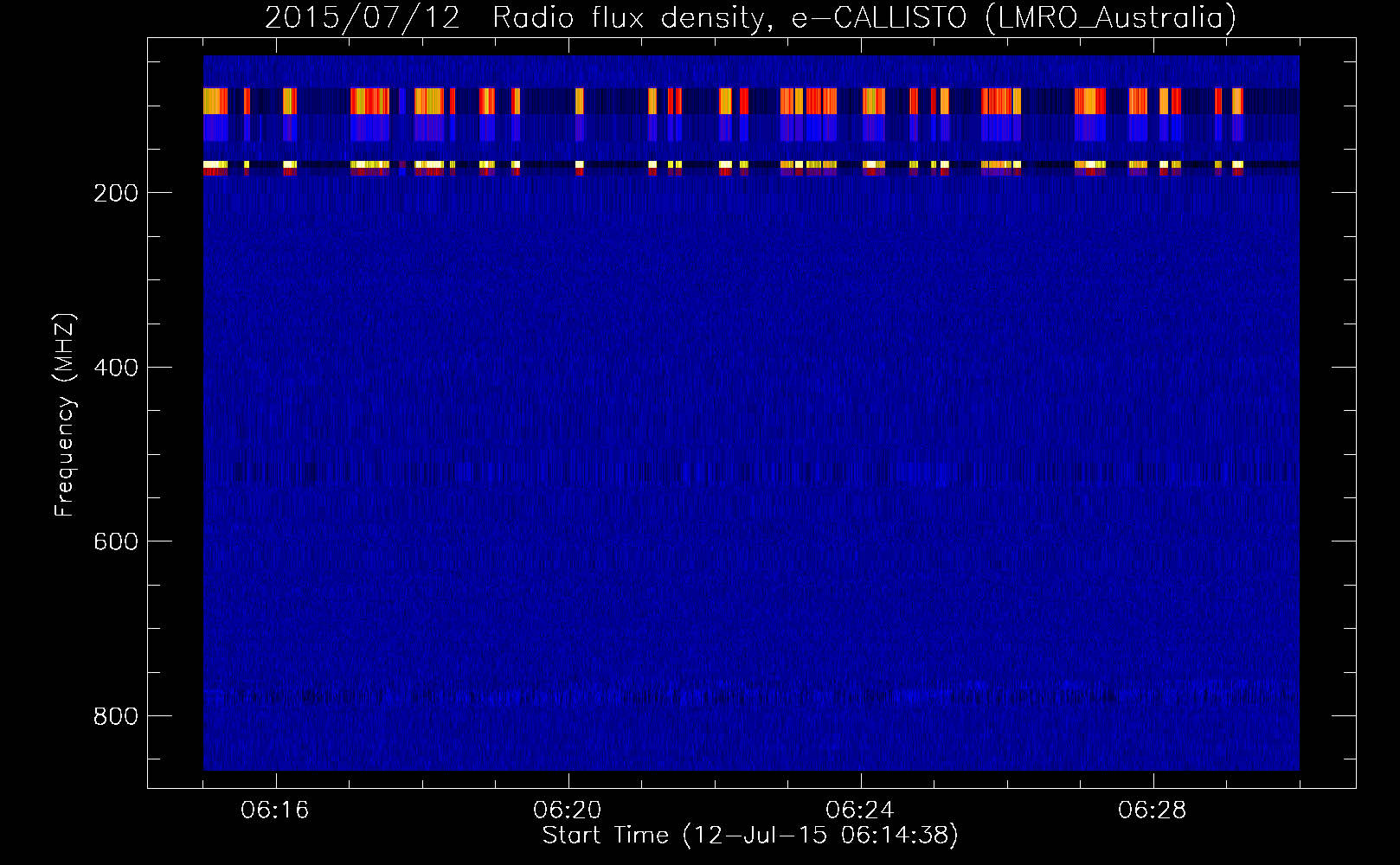
Task: Click the "Start Time (12-Jul-15 06:14:38)" label
Action: [750, 836]
